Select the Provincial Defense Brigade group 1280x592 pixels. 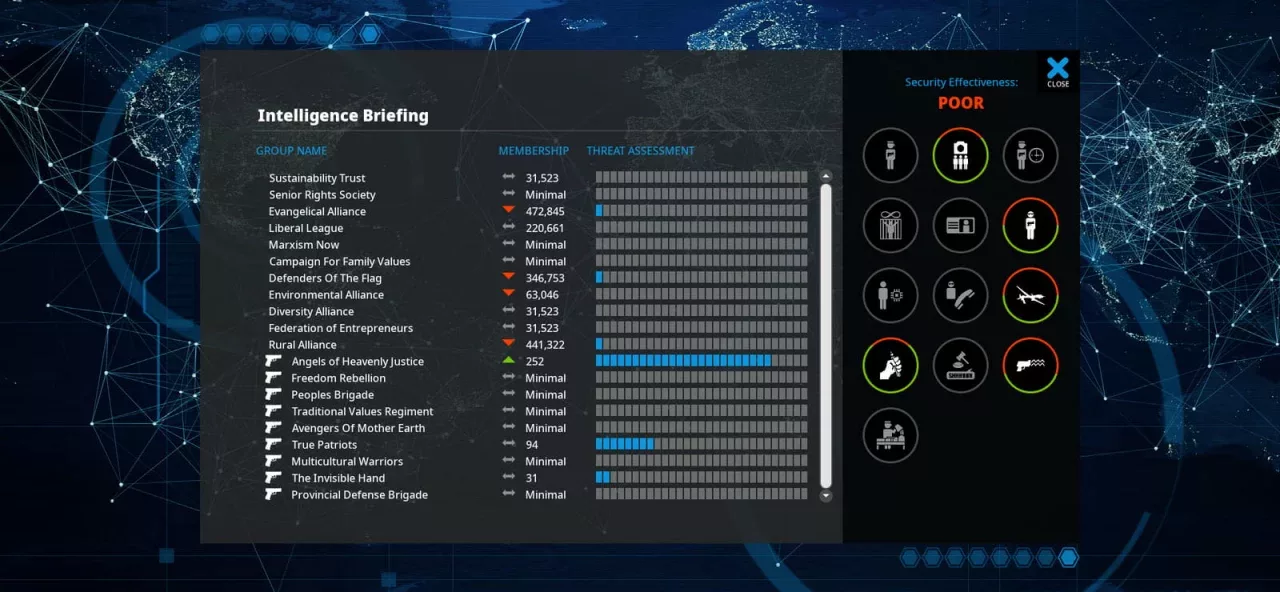pyautogui.click(x=359, y=495)
